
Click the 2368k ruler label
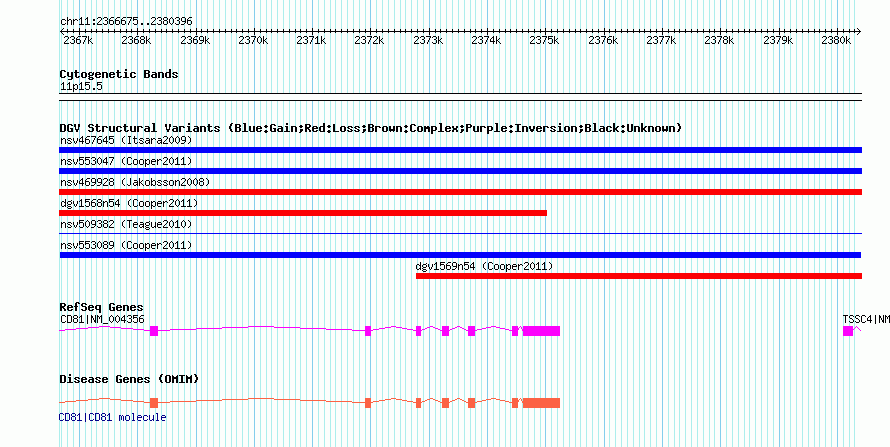pos(136,40)
